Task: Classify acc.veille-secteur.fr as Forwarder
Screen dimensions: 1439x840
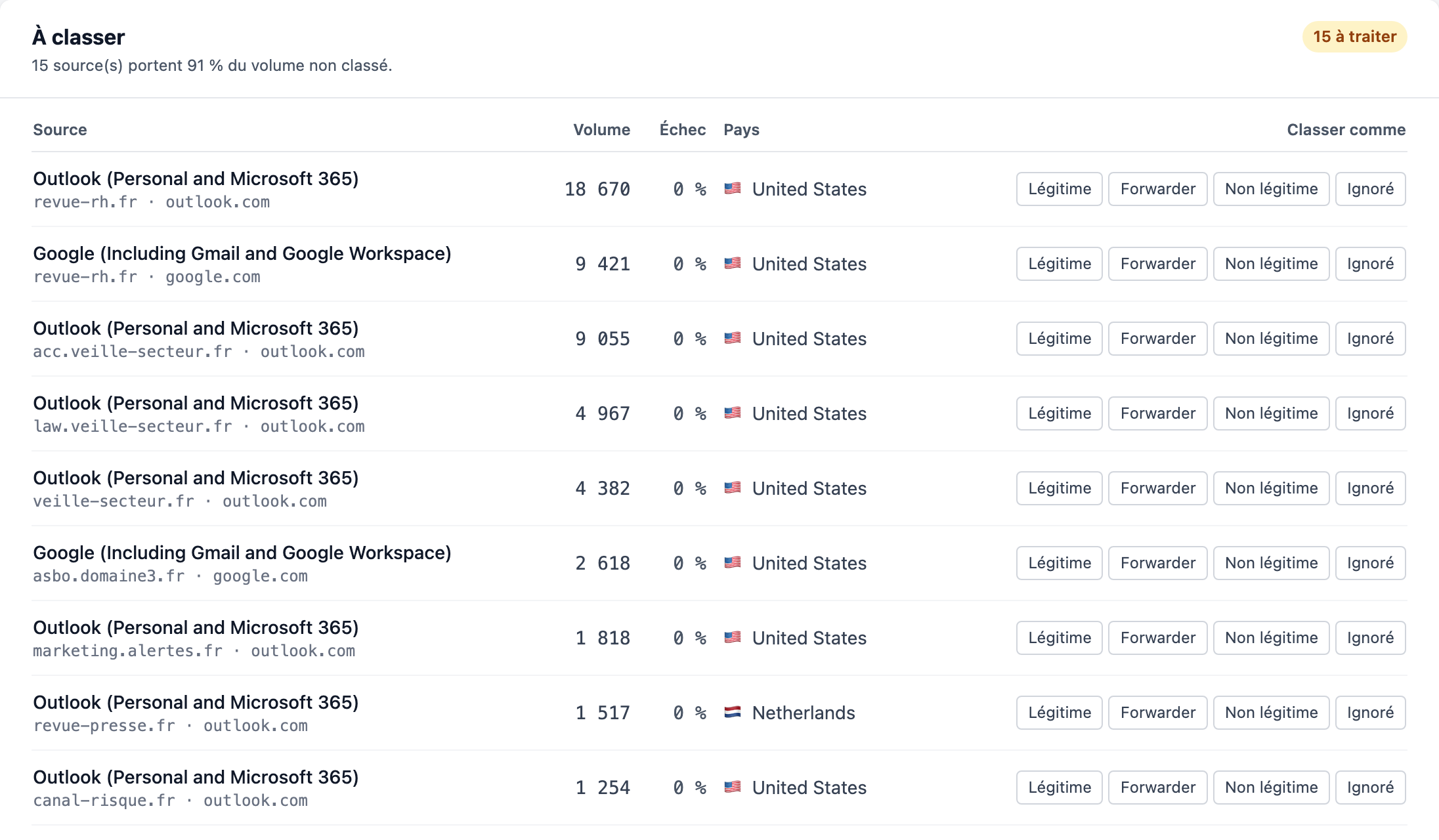Action: tap(1157, 339)
